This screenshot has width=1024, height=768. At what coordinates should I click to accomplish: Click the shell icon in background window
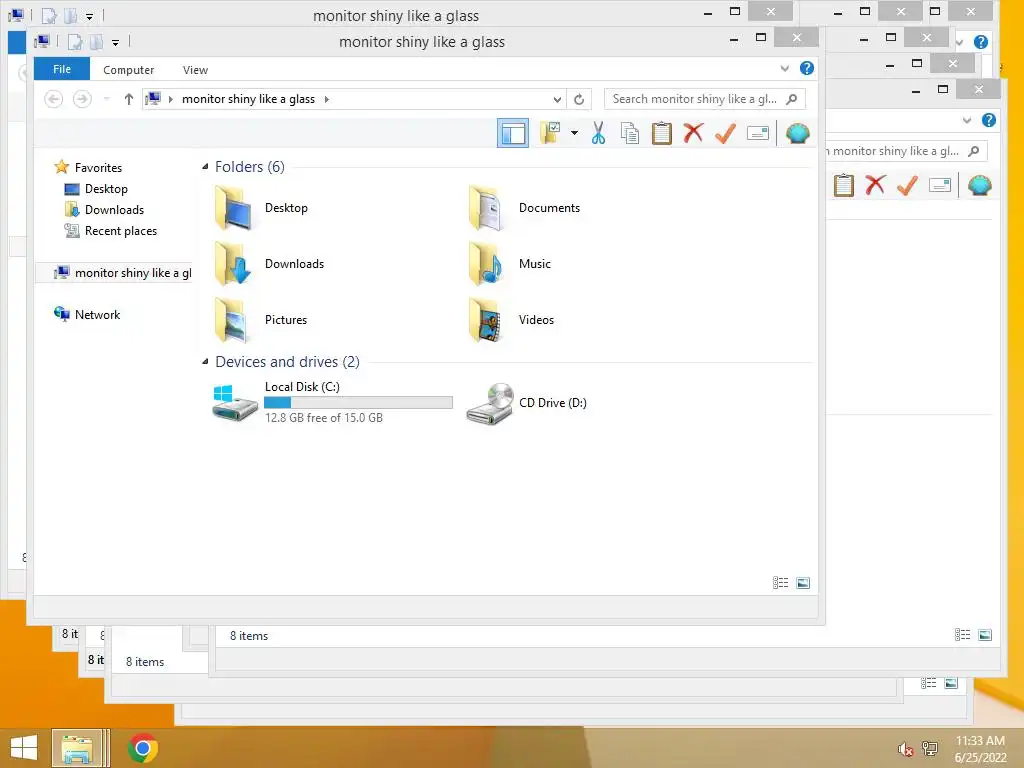click(x=980, y=185)
